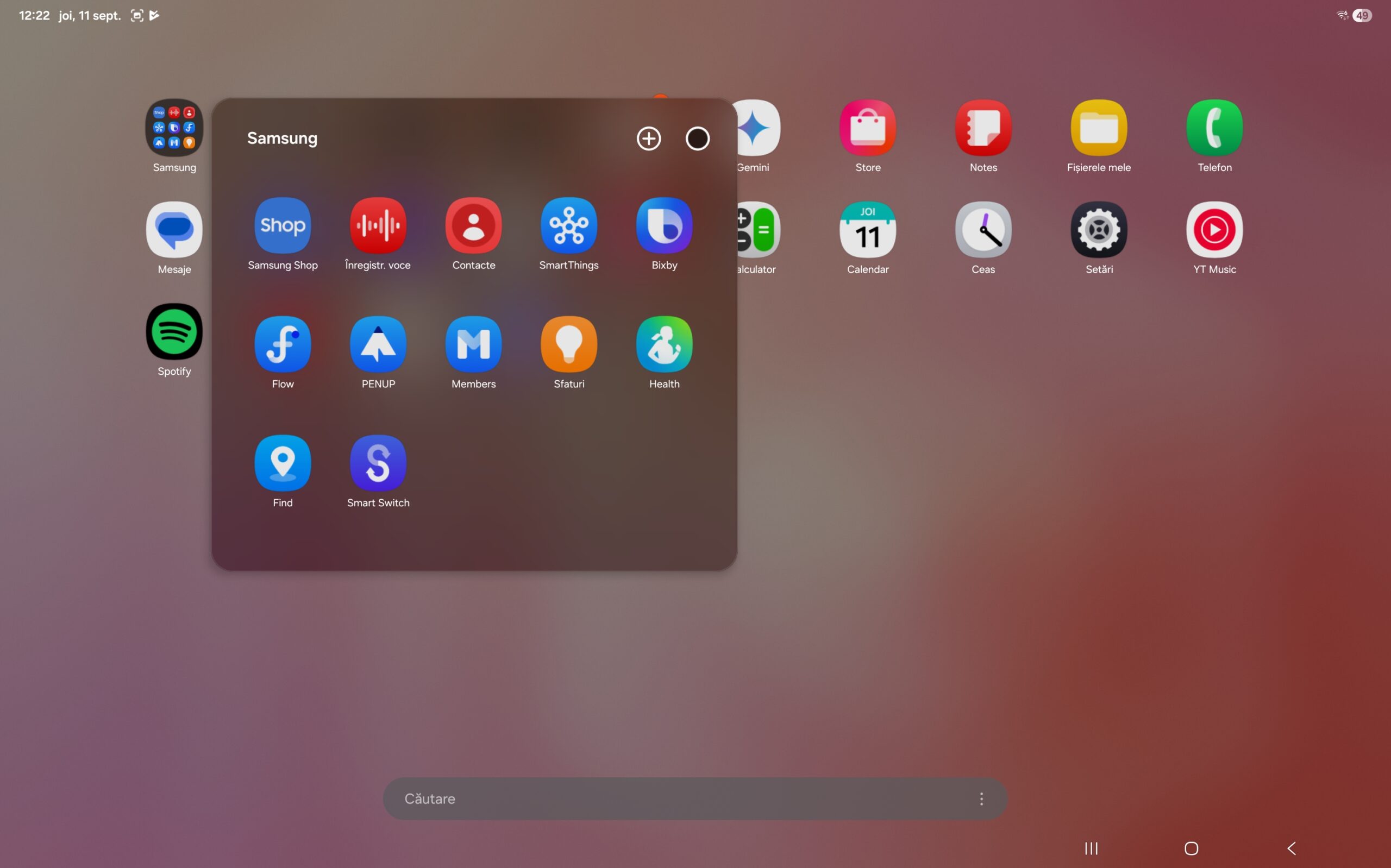Launch the Spotify app
1391x868 pixels.
(x=174, y=332)
